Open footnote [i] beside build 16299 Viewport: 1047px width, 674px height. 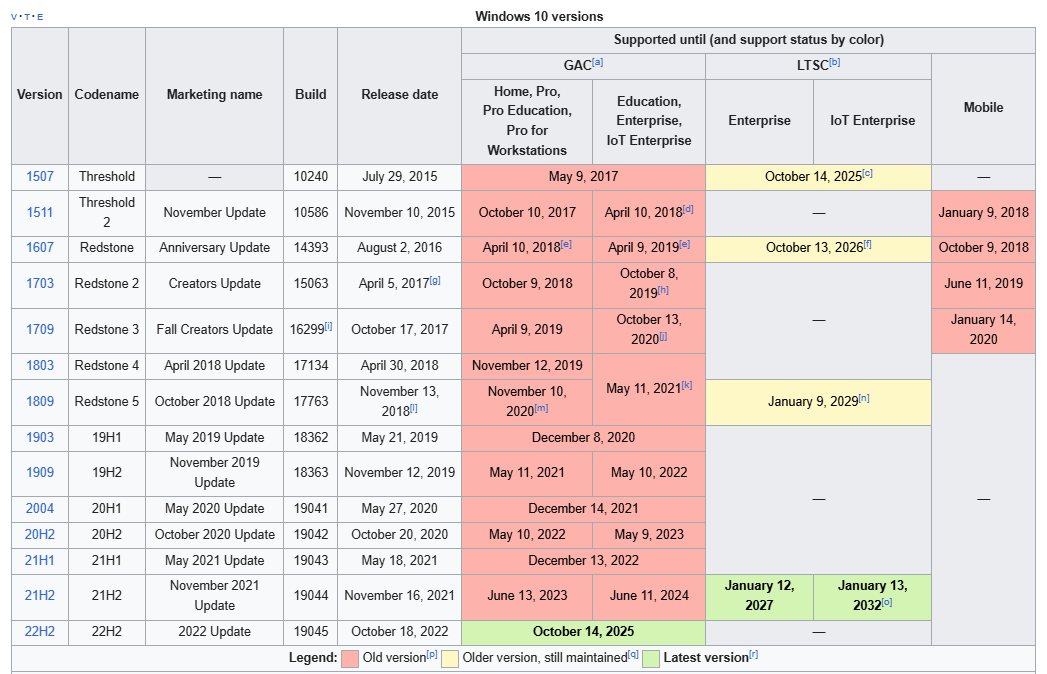(x=329, y=327)
